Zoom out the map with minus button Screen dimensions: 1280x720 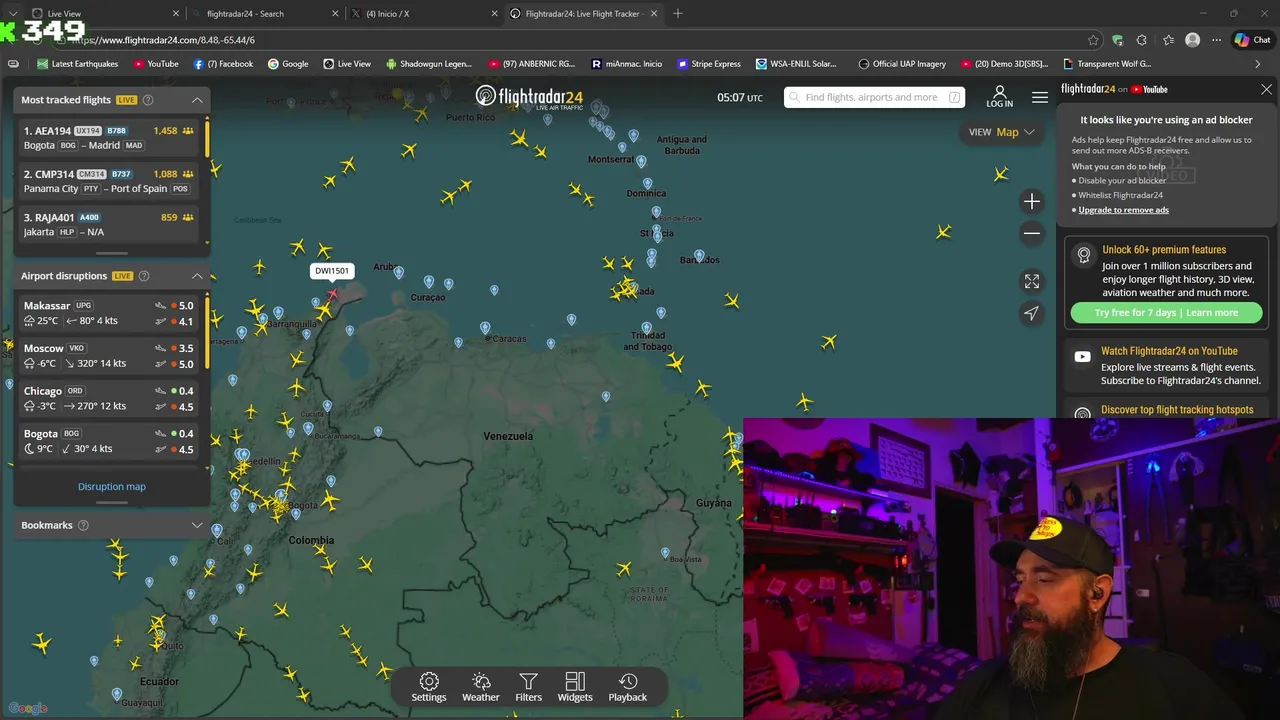click(1031, 233)
